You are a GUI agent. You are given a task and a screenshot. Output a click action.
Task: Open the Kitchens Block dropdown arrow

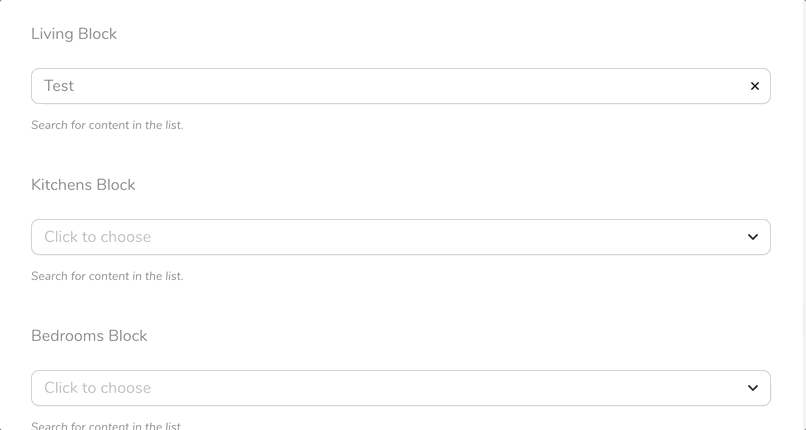pos(753,237)
